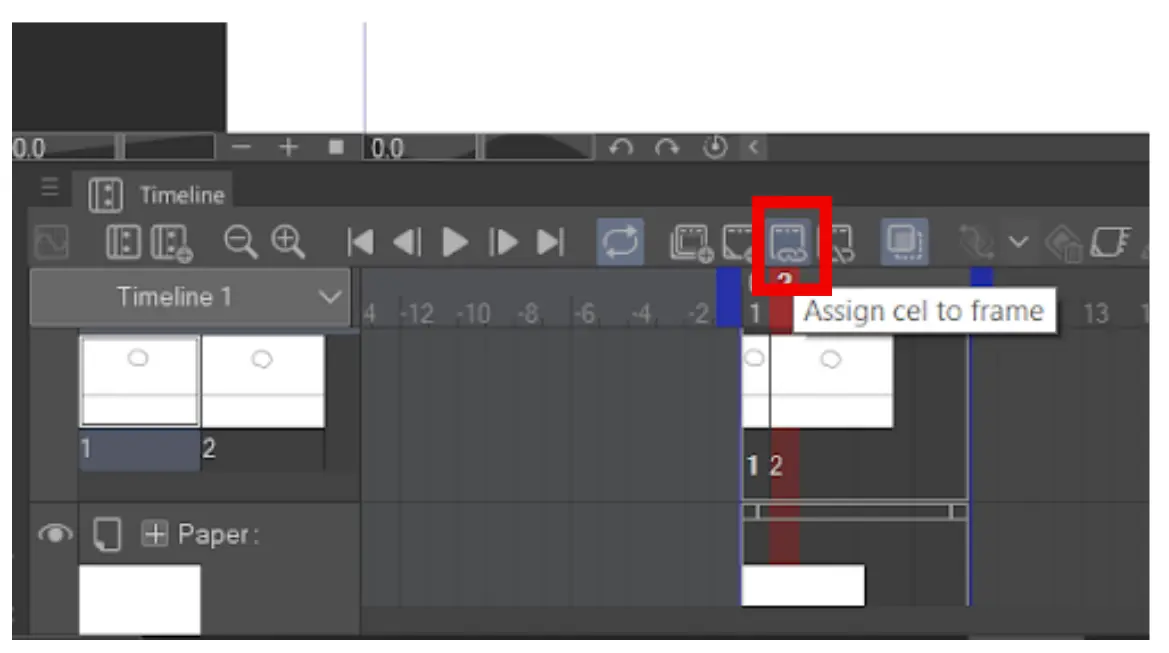1169x653 pixels.
Task: Expand the keyframe options chevron
Action: coord(1018,242)
